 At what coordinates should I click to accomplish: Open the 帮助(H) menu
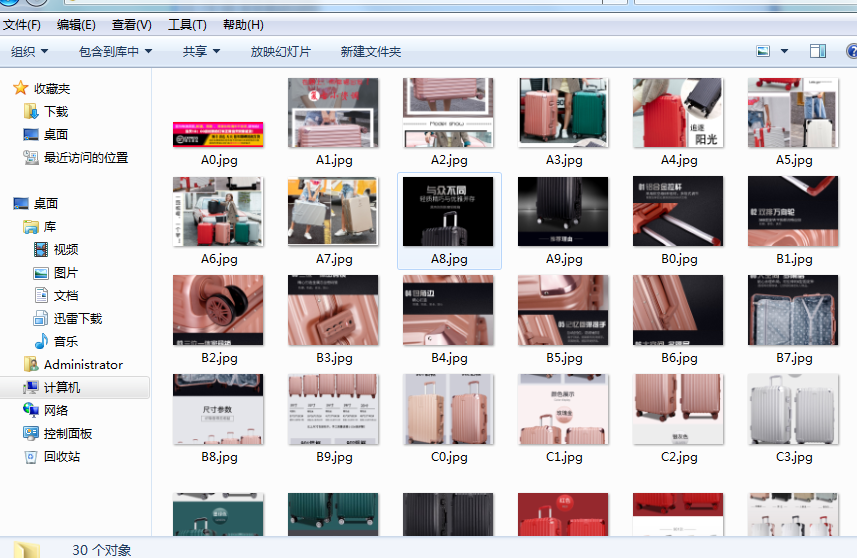click(x=243, y=25)
